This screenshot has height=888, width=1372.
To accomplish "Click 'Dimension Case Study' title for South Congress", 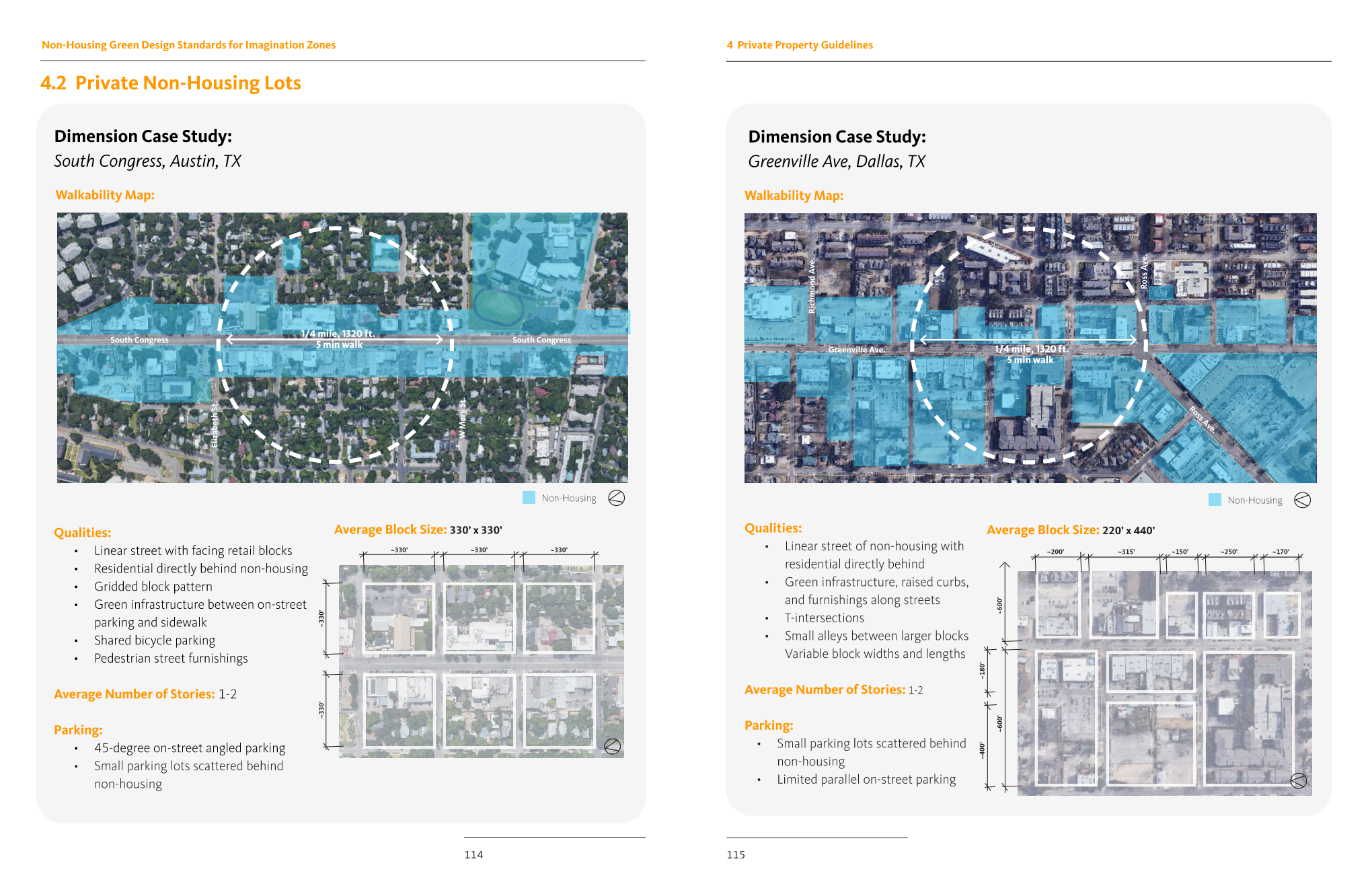I will click(143, 136).
